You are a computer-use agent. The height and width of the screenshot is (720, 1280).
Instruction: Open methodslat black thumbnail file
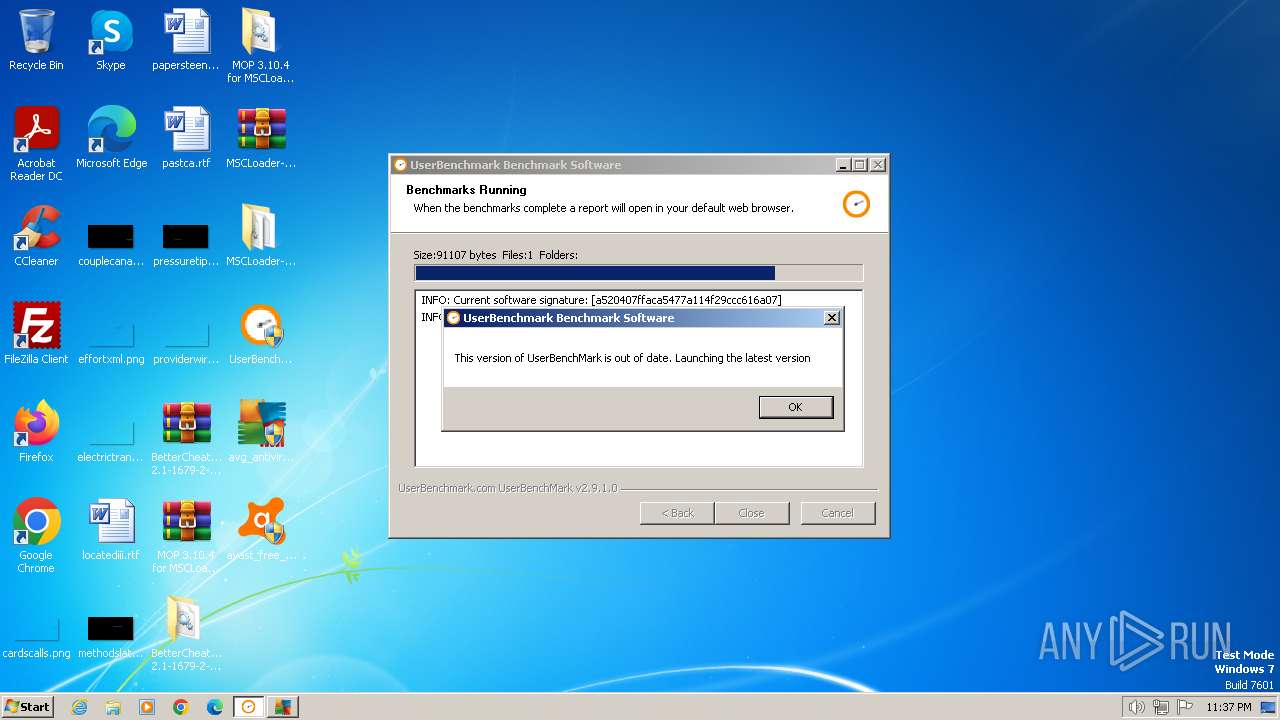111,637
